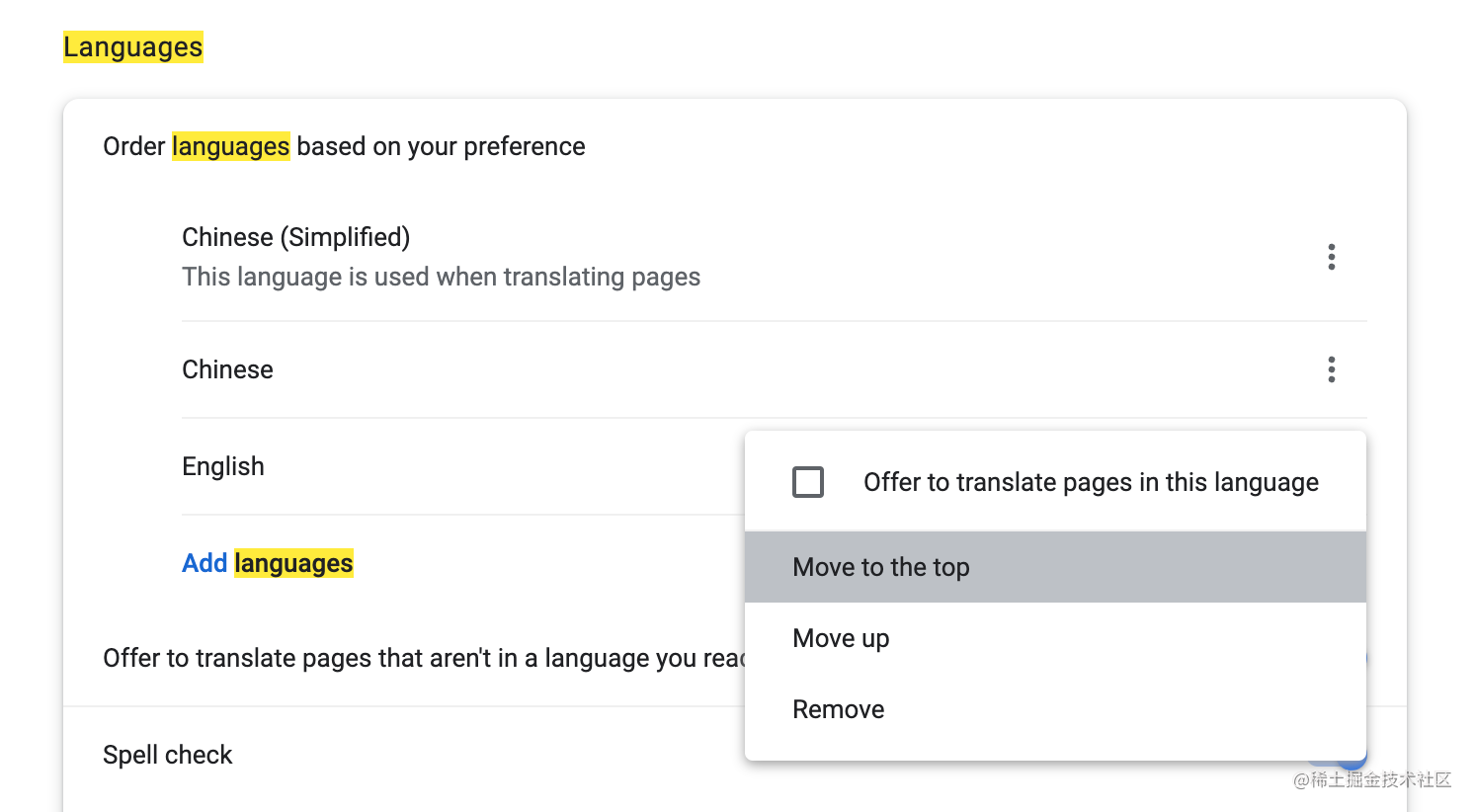Check the offer to translate pages checkbox
This screenshot has height=812, width=1474.
(808, 482)
